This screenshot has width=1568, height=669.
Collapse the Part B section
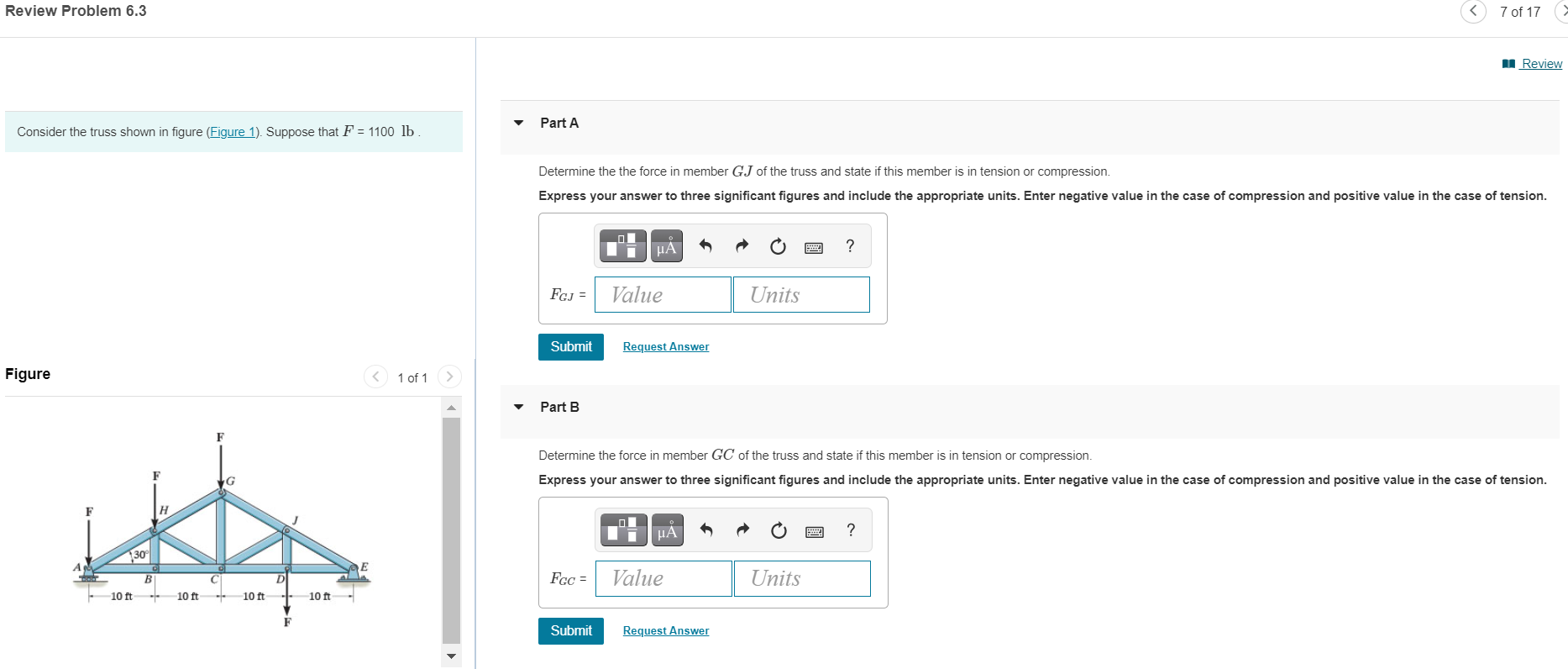(x=519, y=407)
